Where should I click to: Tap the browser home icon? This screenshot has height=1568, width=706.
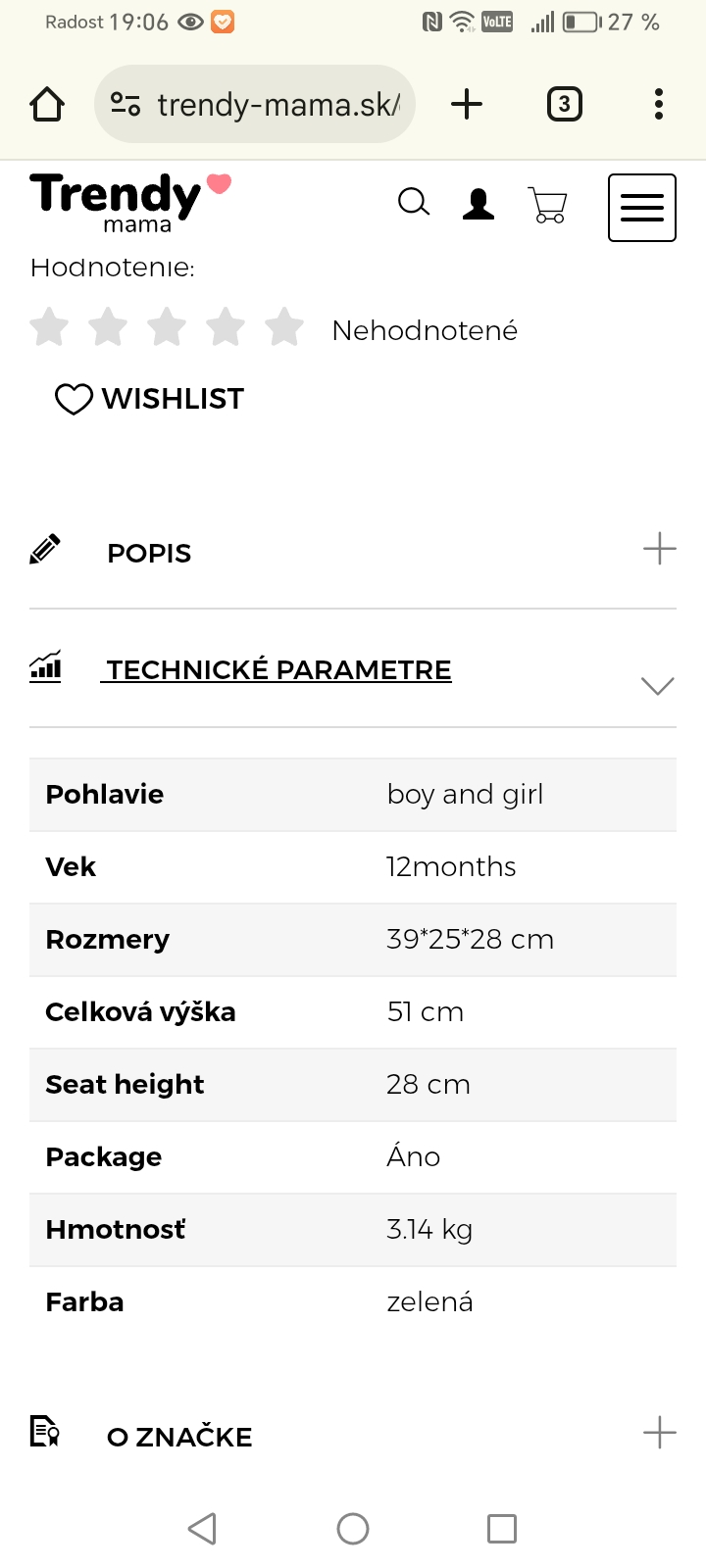coord(47,104)
